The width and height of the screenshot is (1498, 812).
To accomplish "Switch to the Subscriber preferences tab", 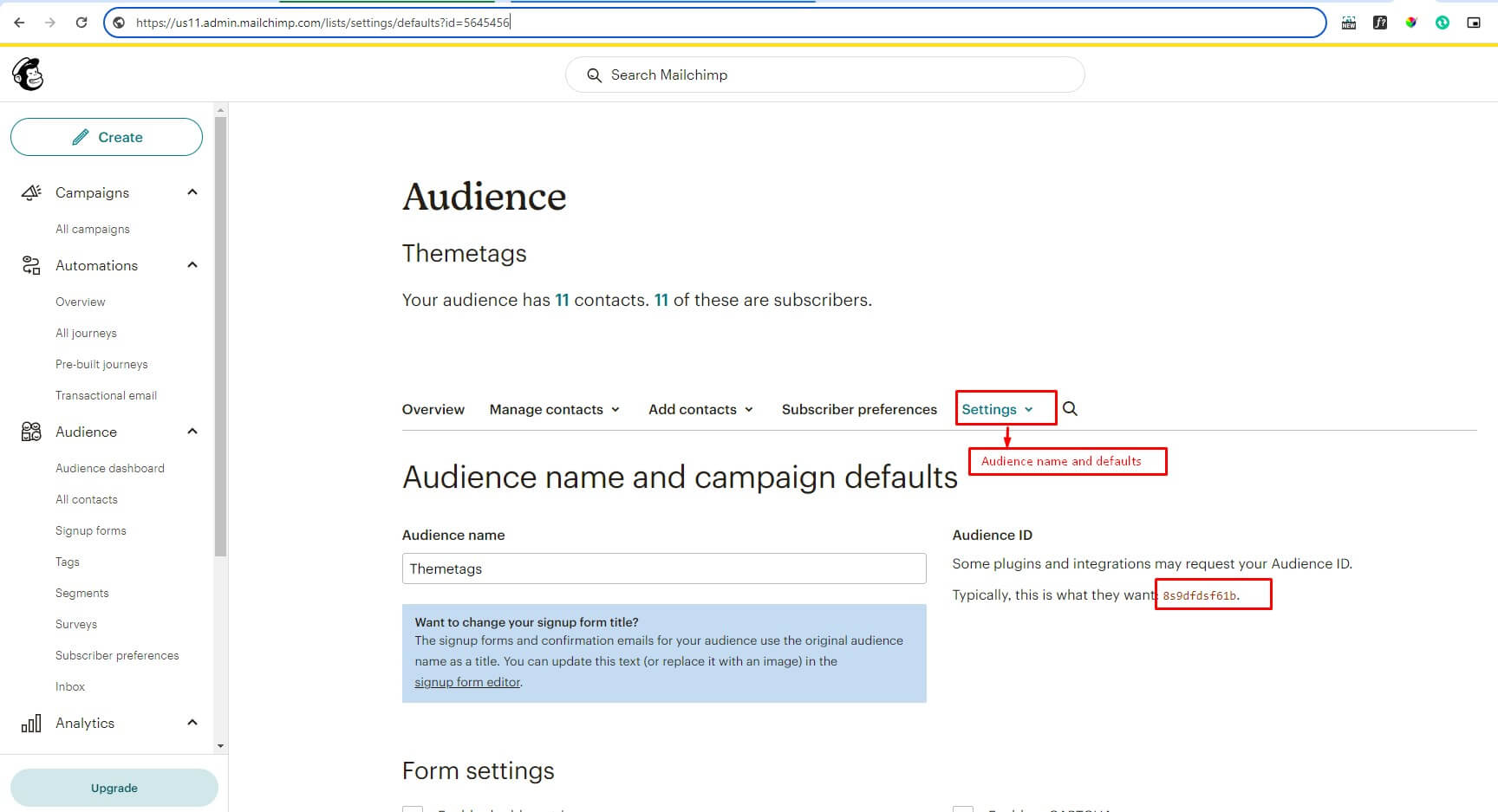I will [x=858, y=409].
